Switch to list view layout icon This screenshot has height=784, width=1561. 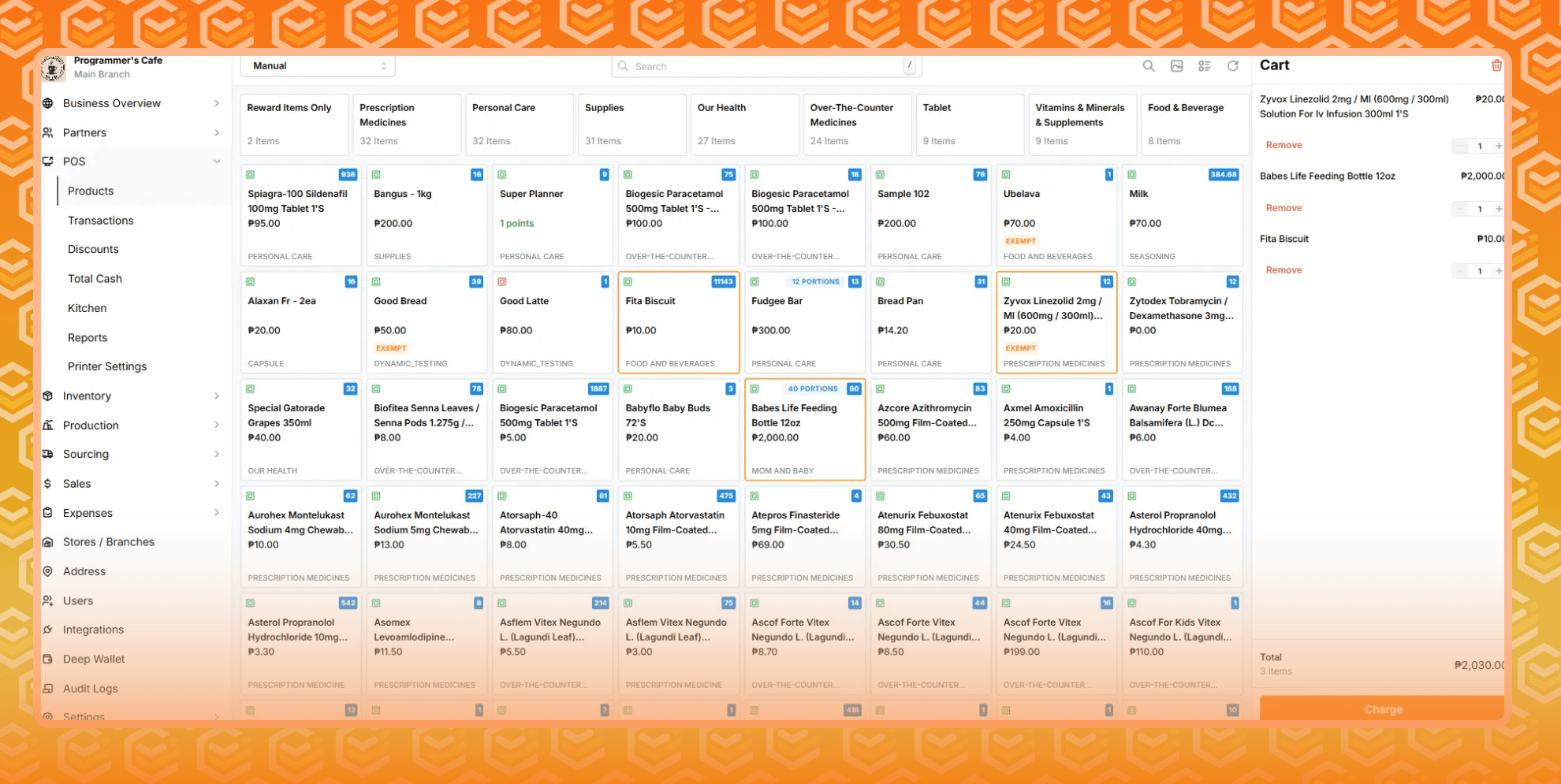(1204, 66)
